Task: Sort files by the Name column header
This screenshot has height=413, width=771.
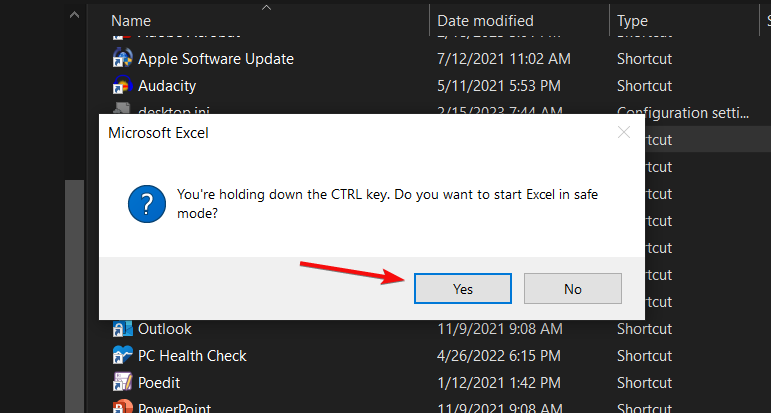Action: pyautogui.click(x=131, y=20)
